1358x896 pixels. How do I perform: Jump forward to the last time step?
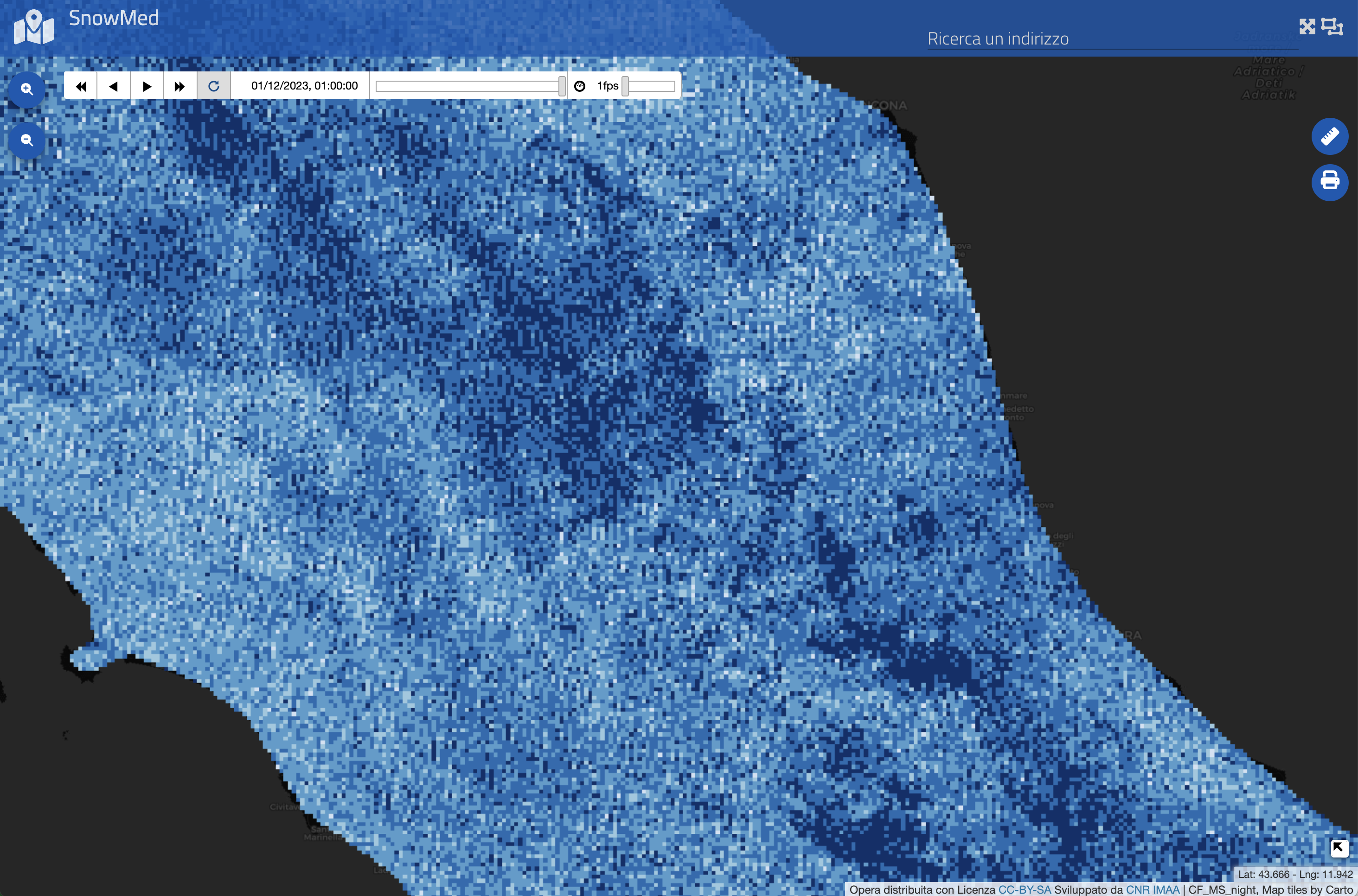[x=180, y=86]
